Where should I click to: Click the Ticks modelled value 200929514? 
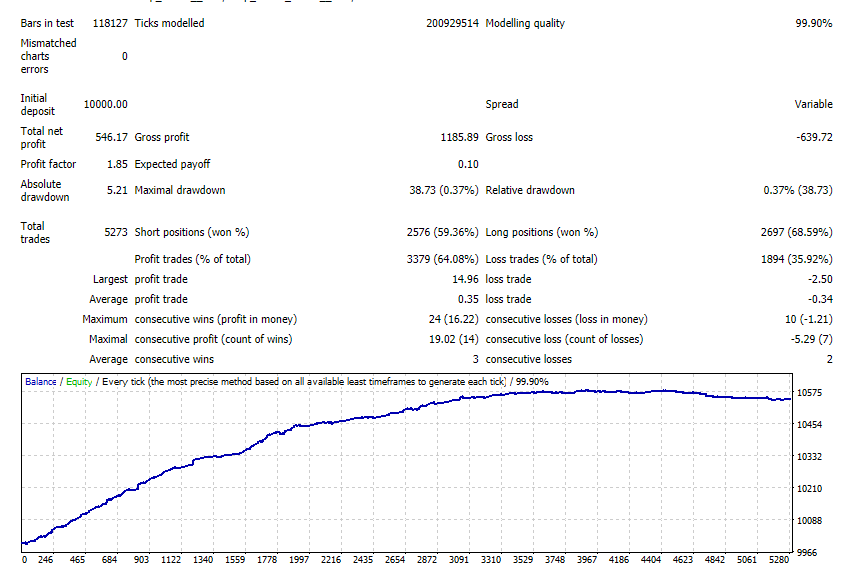(x=452, y=23)
